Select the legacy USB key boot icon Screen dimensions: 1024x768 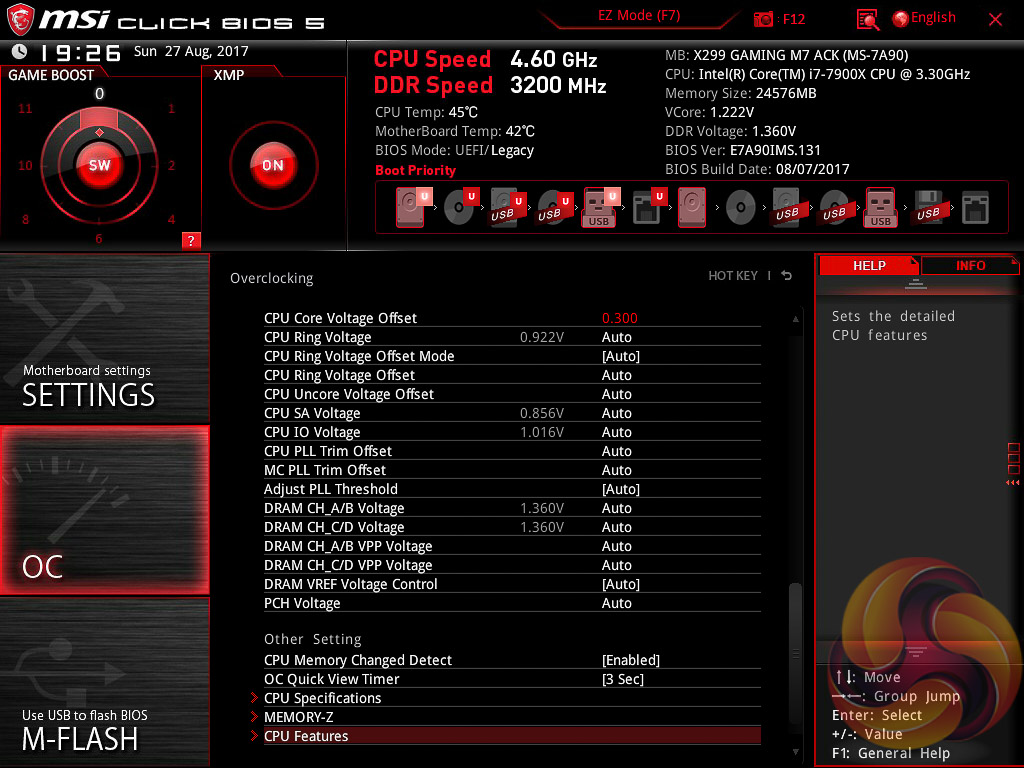(880, 207)
